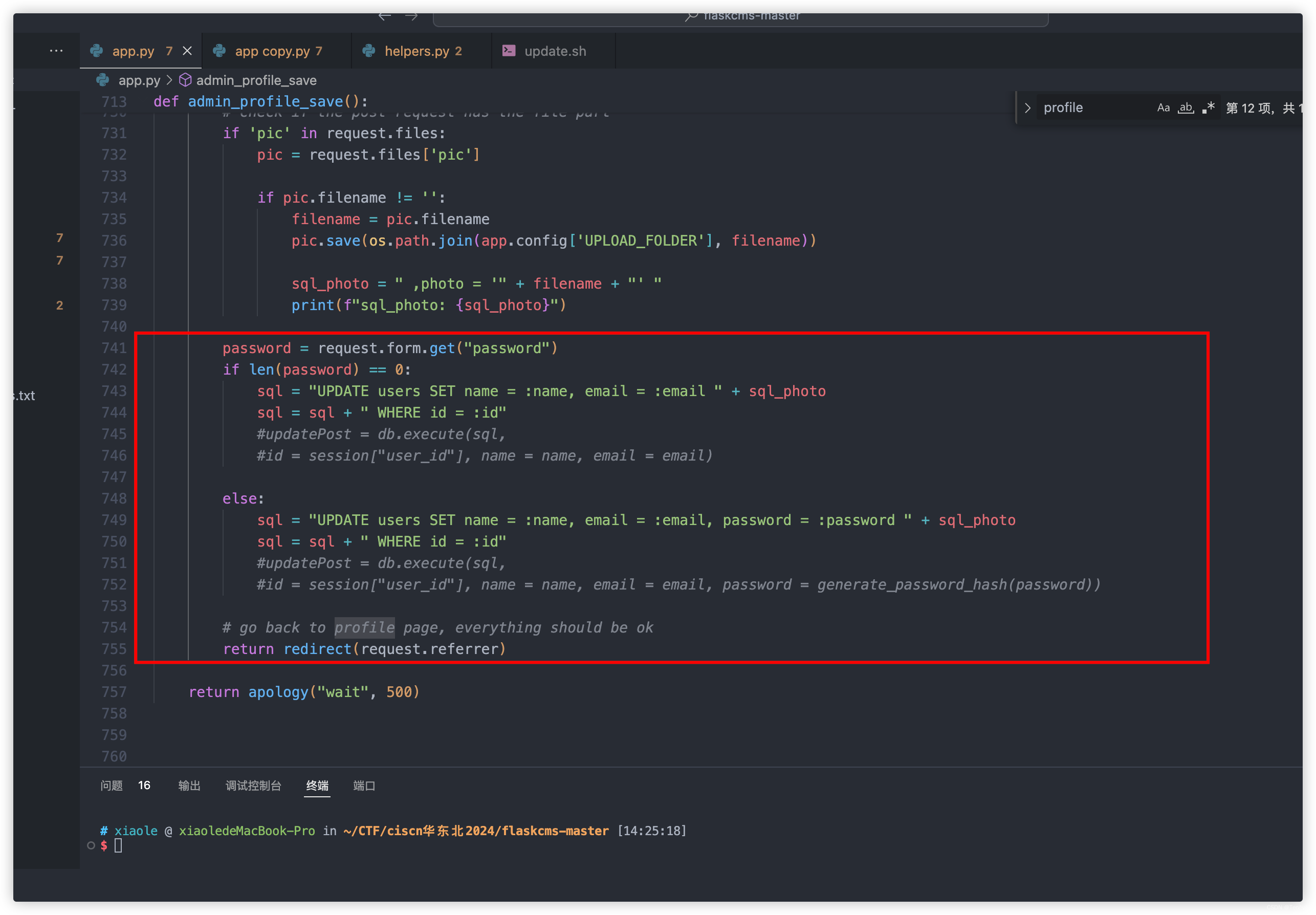Click the update.sh shell file icon
This screenshot has height=915, width=1316.
509,51
